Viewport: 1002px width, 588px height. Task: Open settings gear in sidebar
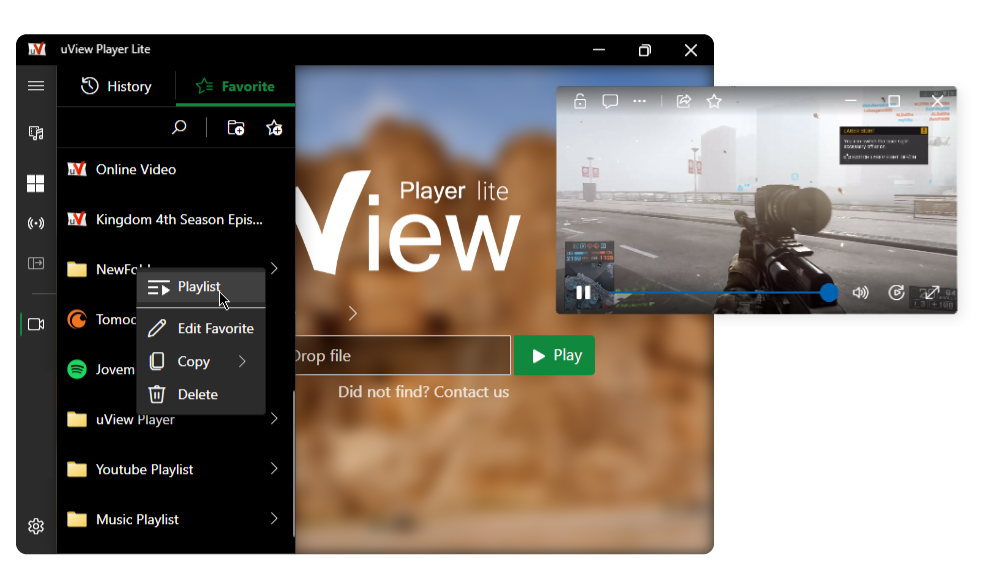36,526
